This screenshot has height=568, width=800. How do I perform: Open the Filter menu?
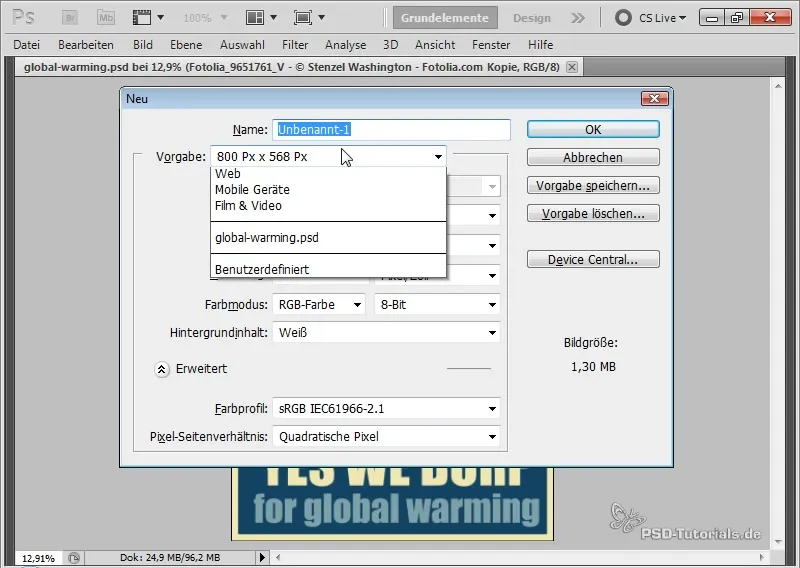click(295, 45)
